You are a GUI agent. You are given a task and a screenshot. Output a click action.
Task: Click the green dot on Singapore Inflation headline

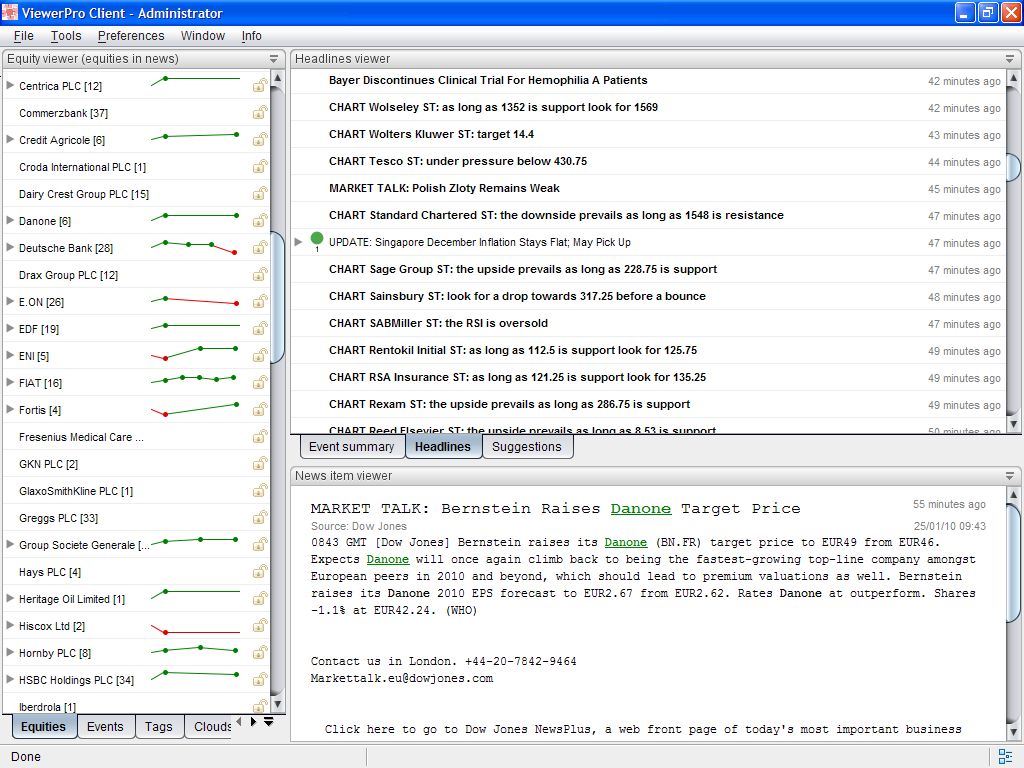(317, 238)
